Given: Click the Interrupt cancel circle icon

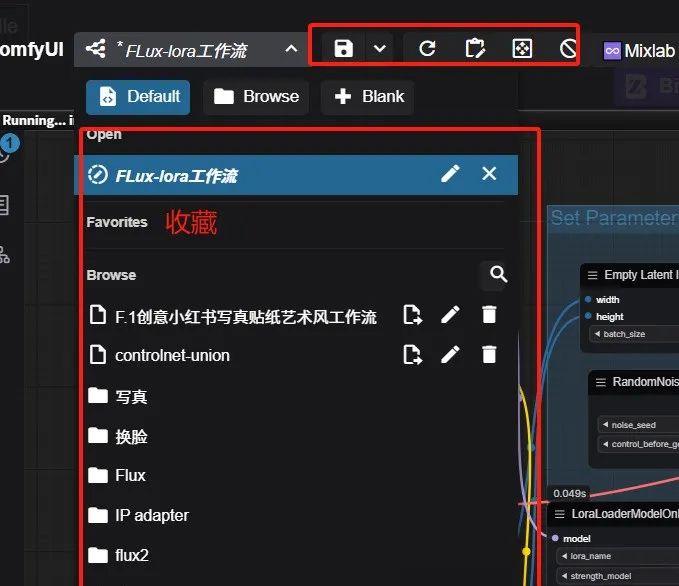Looking at the screenshot, I should click(568, 49).
